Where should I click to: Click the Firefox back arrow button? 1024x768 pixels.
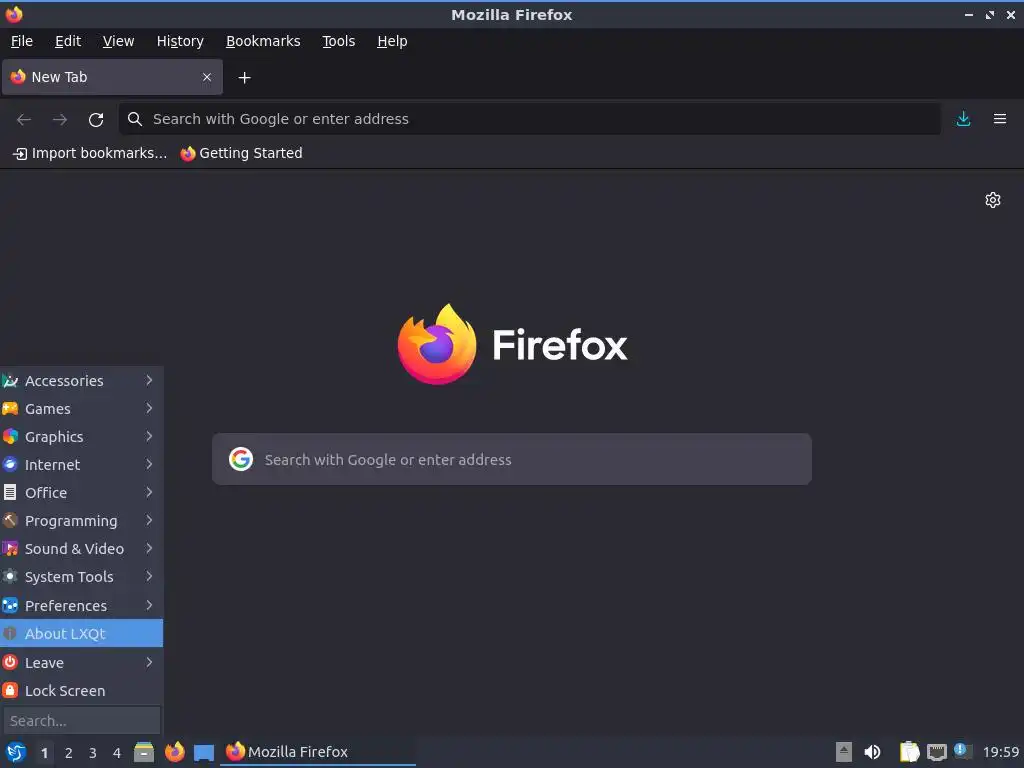(24, 120)
